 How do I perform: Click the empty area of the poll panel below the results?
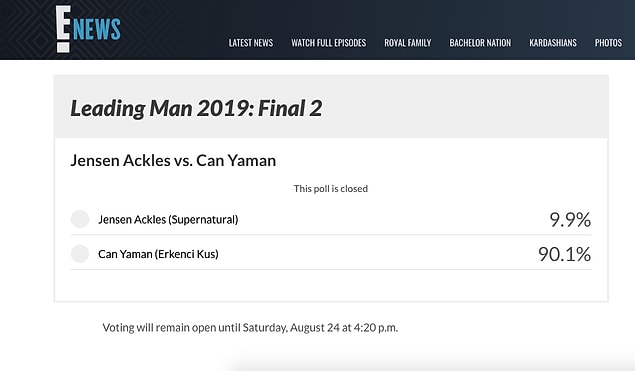(x=331, y=286)
